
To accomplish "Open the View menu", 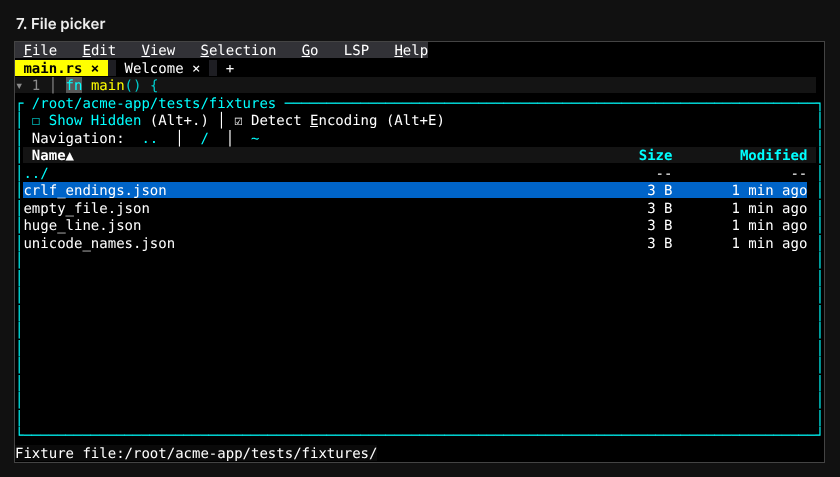I will [x=158, y=50].
